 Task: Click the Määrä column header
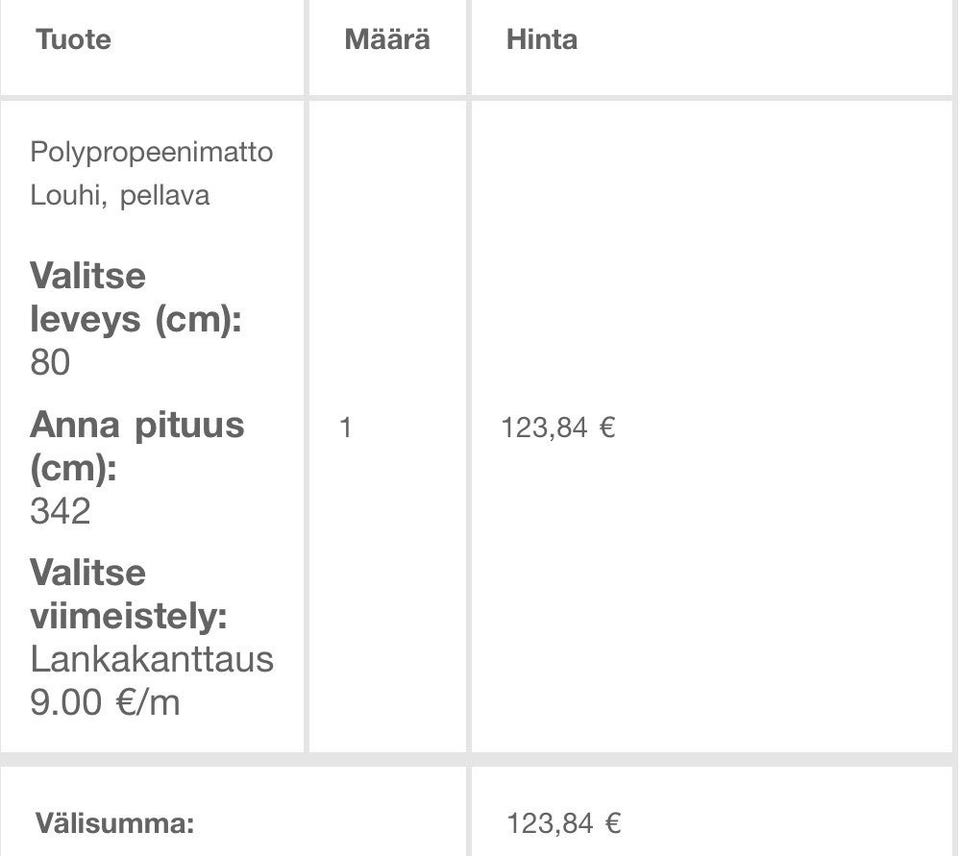coord(387,40)
